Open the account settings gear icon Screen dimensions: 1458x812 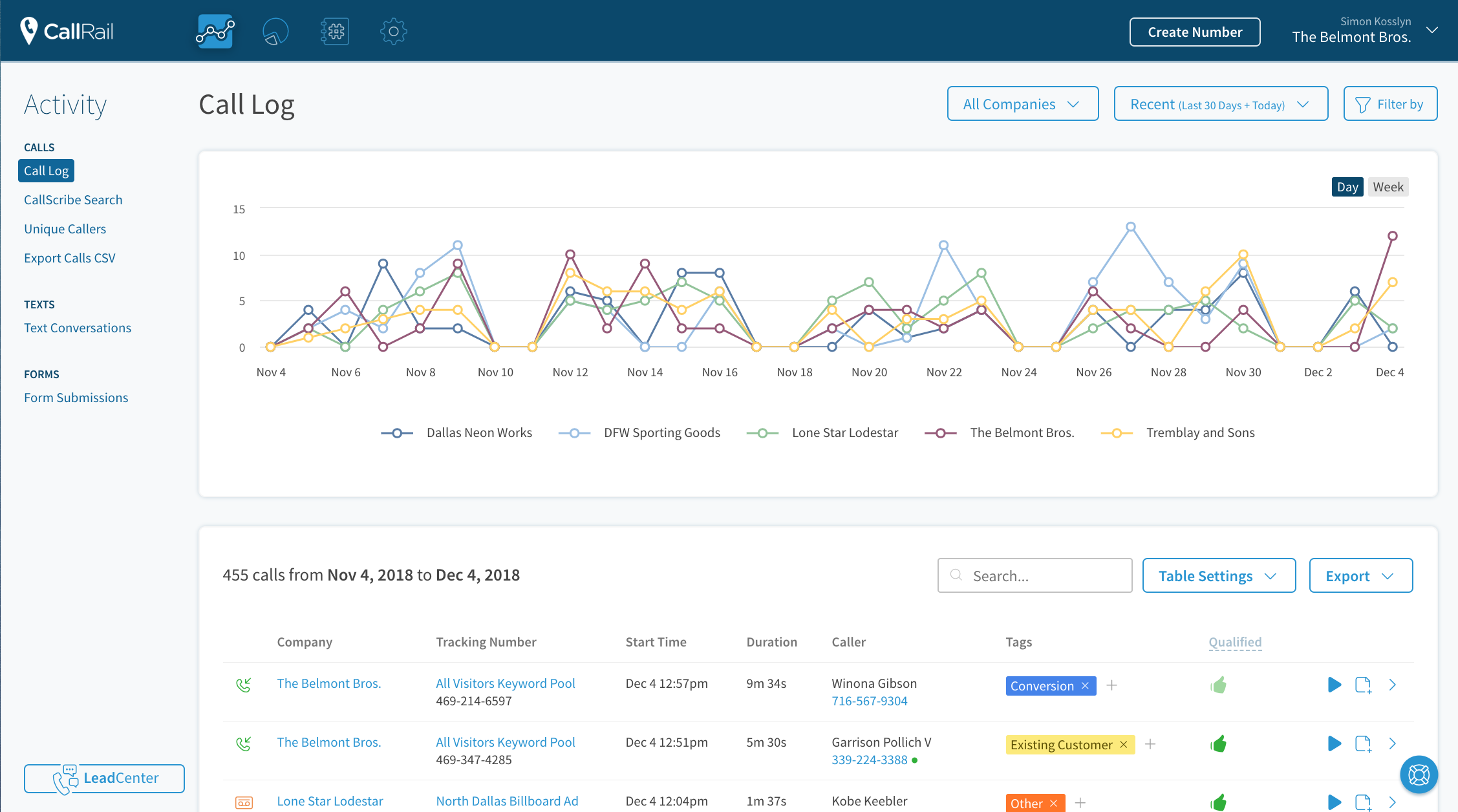pos(393,31)
